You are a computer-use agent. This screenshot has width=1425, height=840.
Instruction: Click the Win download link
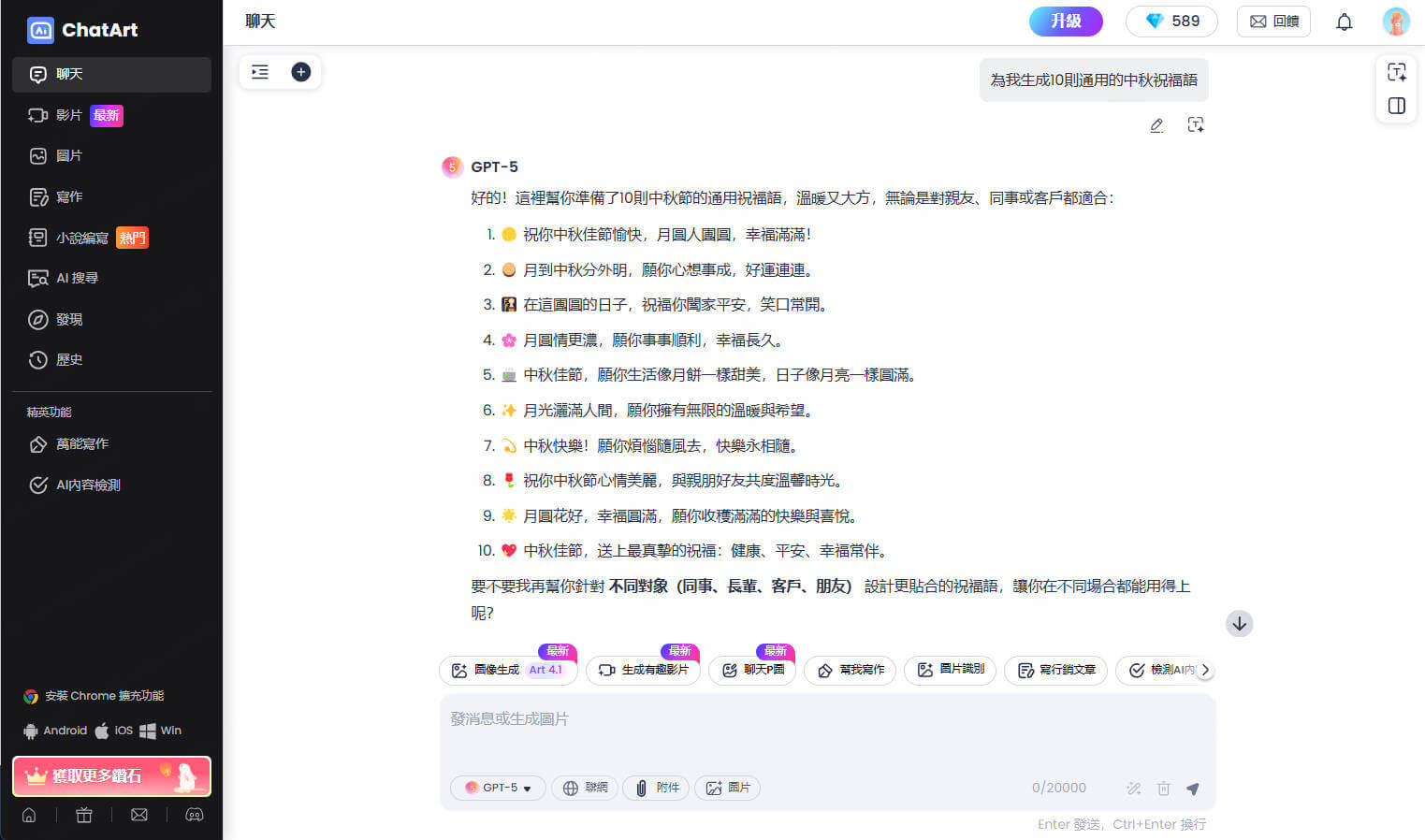click(160, 731)
